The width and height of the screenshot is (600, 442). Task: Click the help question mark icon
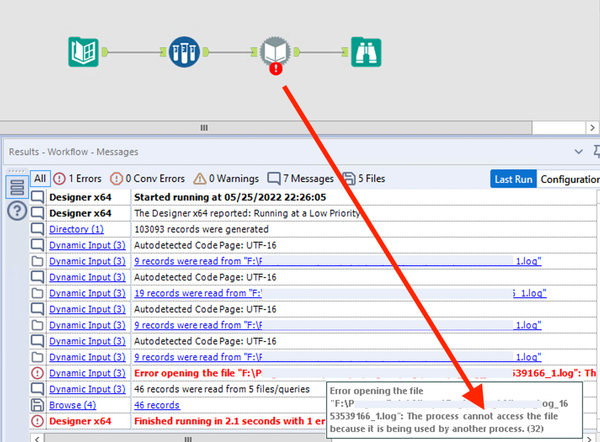click(x=16, y=211)
